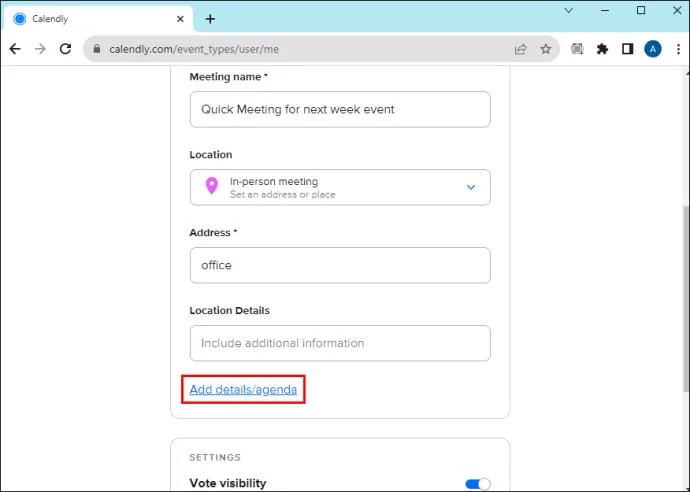Click the Meeting name input field
Image resolution: width=690 pixels, height=492 pixels.
[340, 110]
